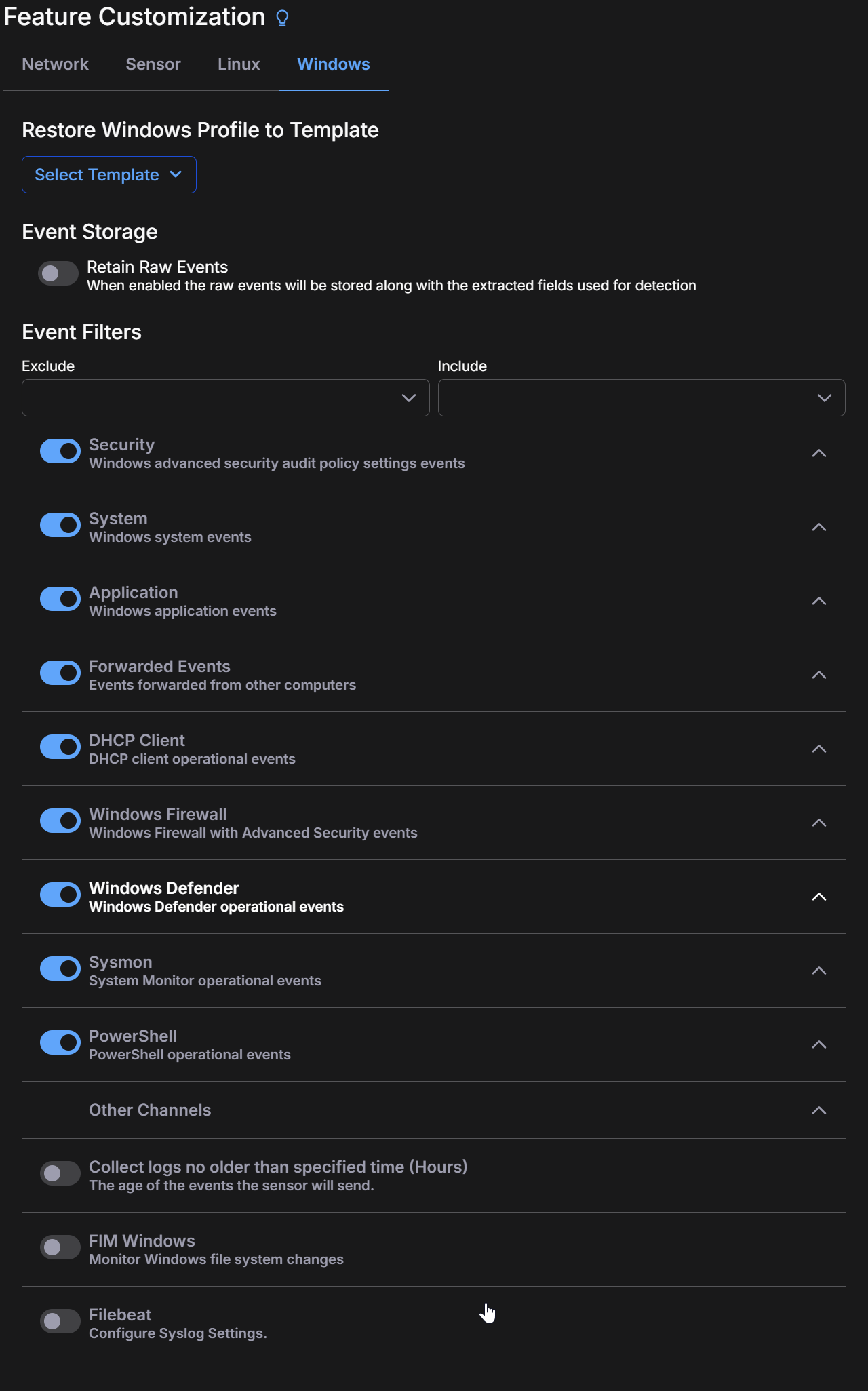
Task: Collapse the System events chevron
Action: [819, 528]
